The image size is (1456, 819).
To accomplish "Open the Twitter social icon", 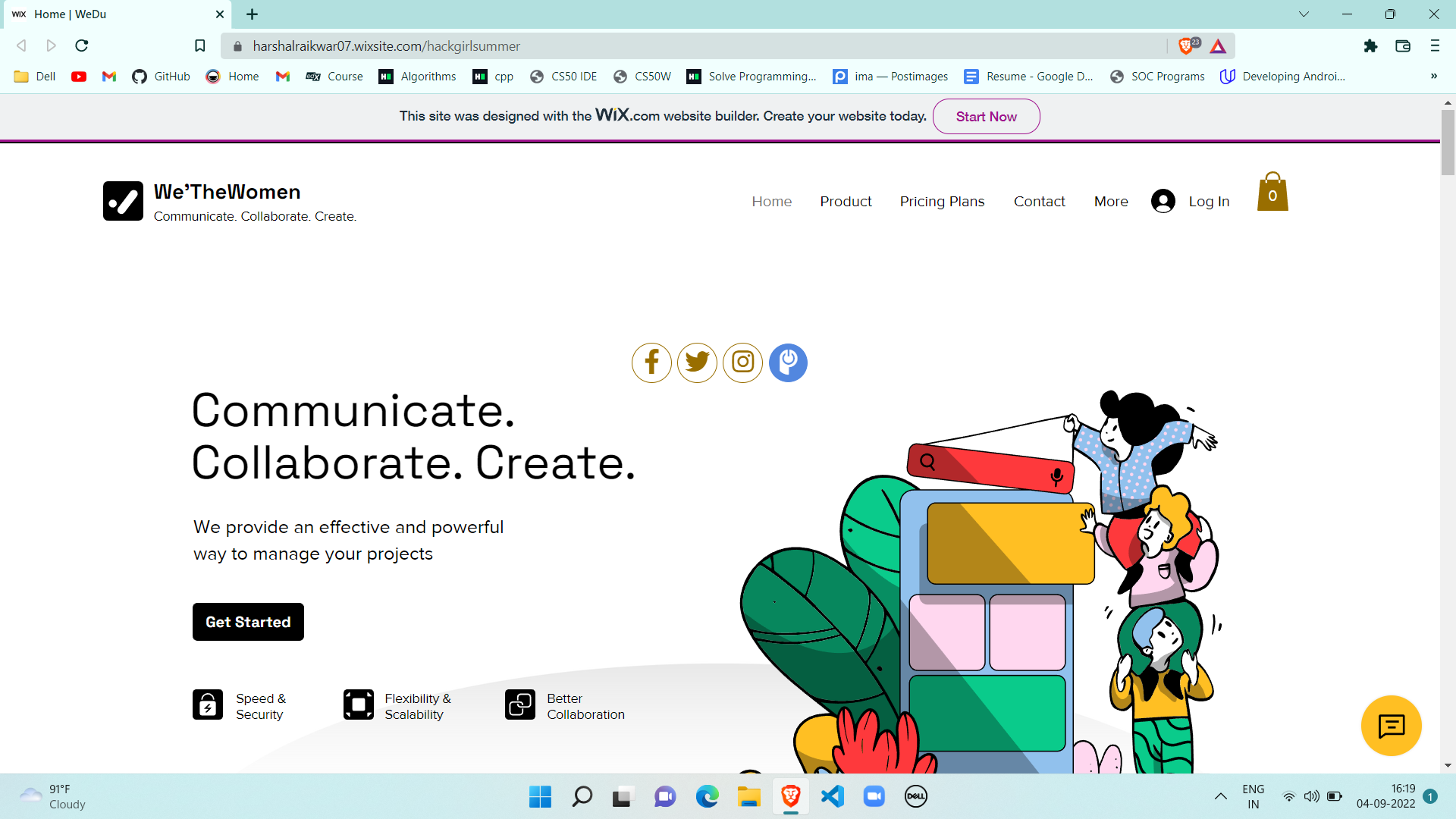I will click(697, 362).
